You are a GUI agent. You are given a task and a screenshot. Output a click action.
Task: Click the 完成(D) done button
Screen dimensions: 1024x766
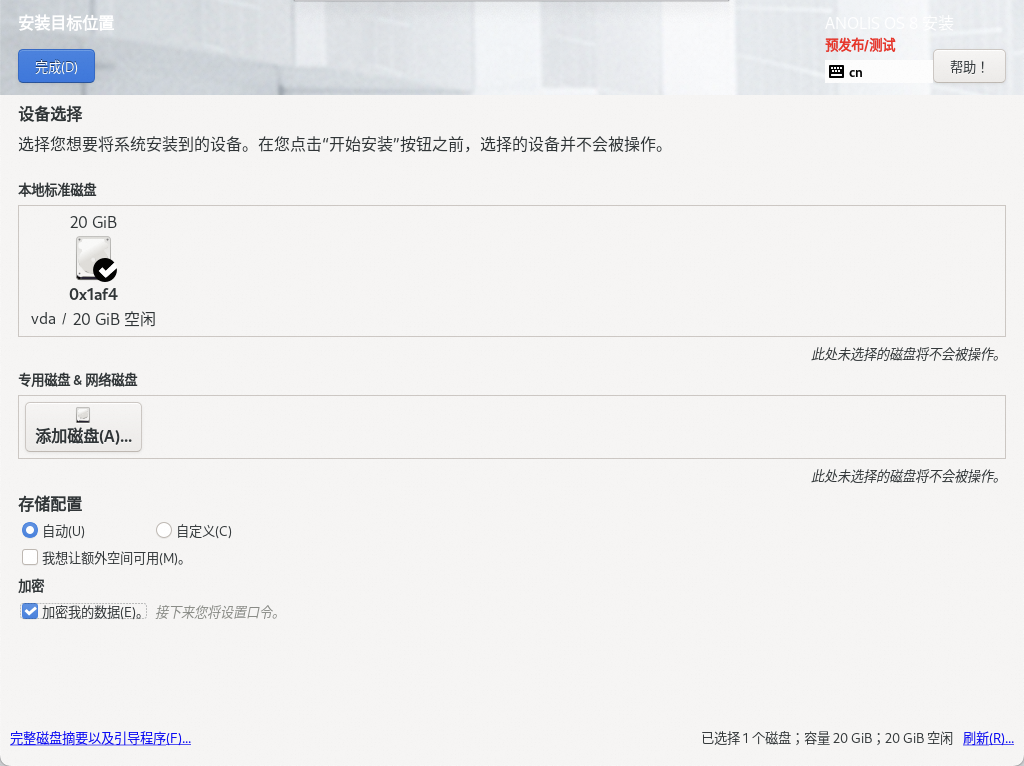[56, 67]
